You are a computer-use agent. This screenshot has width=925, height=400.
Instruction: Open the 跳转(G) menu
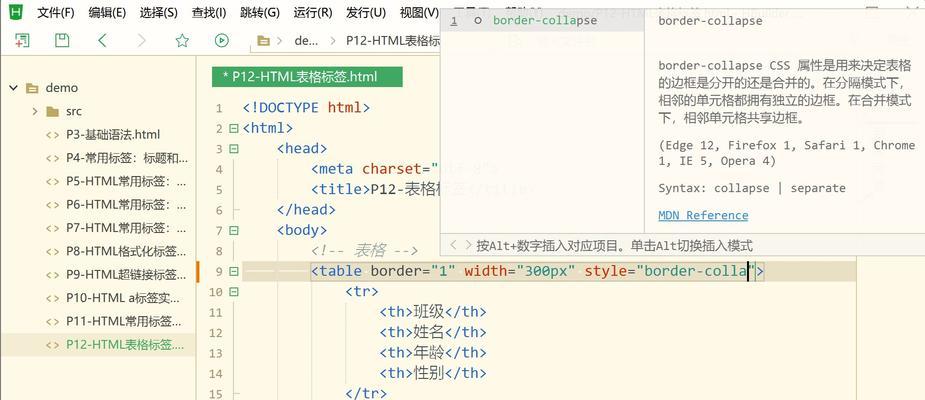(x=260, y=12)
